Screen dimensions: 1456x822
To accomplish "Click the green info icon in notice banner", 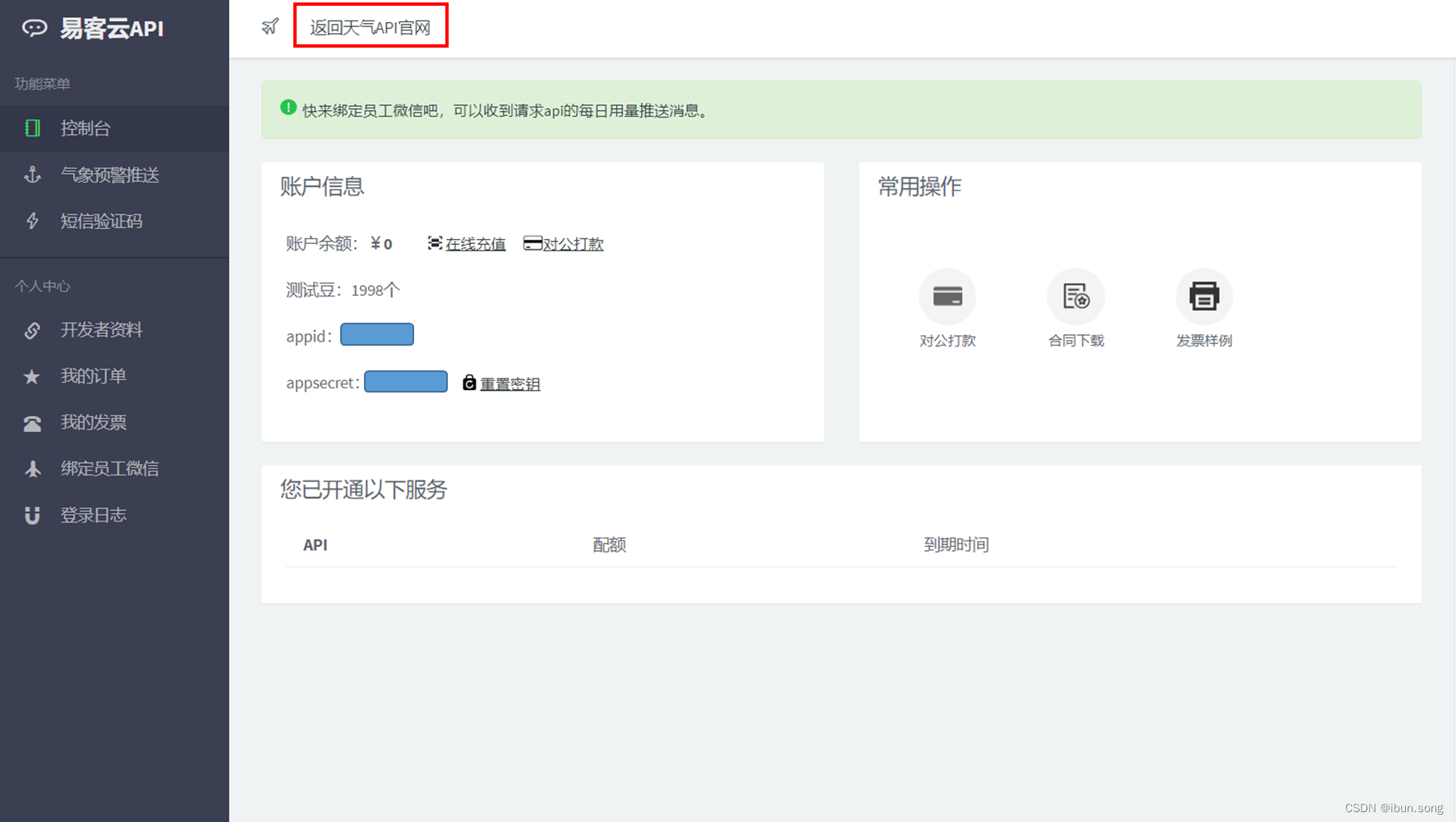I will click(288, 108).
